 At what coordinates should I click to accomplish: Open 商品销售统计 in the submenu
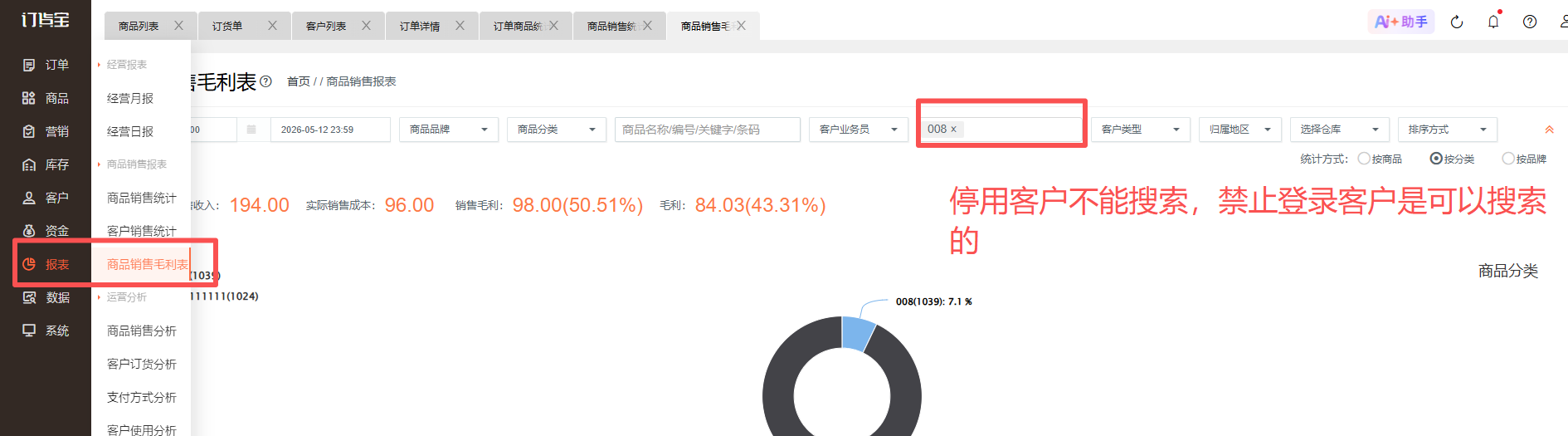pos(142,198)
